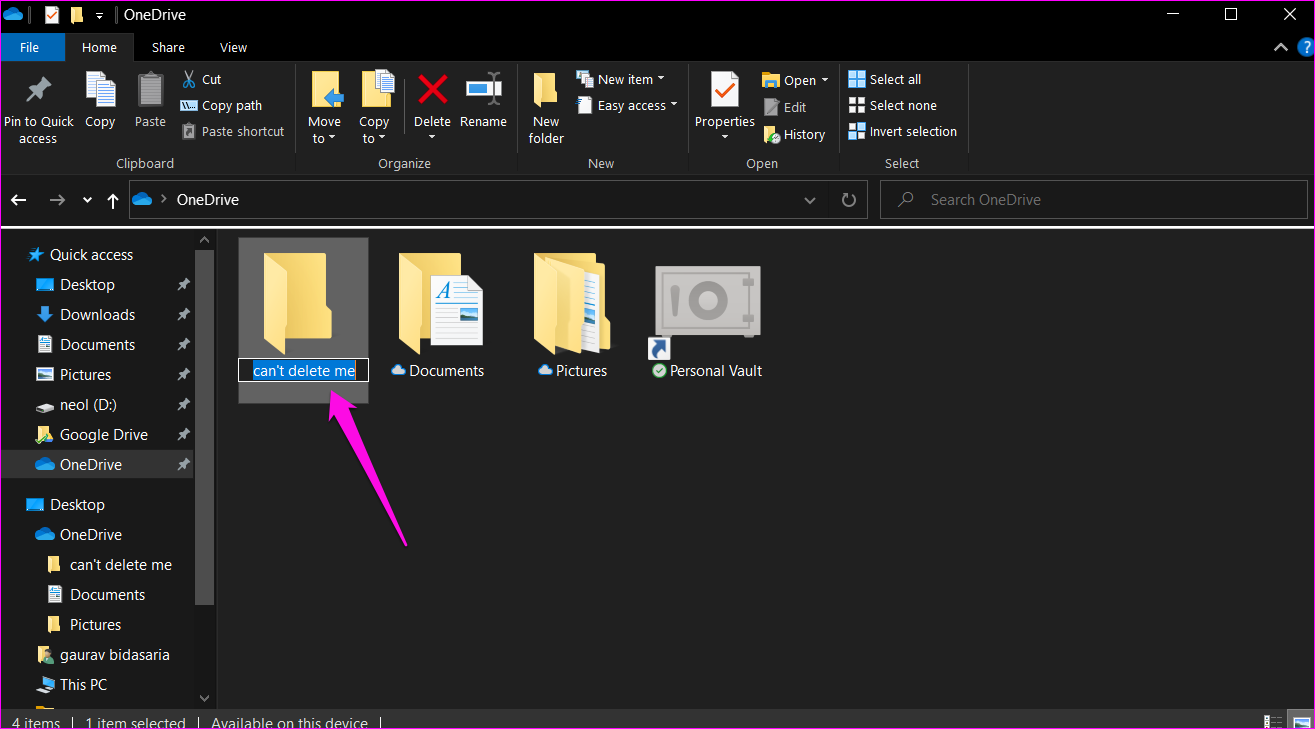Open the Move to dropdown
Viewport: 1315px width, 729px height.
pos(325,105)
